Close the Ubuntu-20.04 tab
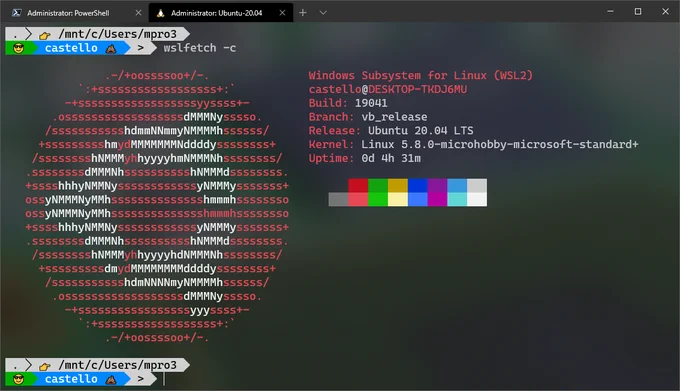680x391 pixels. [282, 13]
